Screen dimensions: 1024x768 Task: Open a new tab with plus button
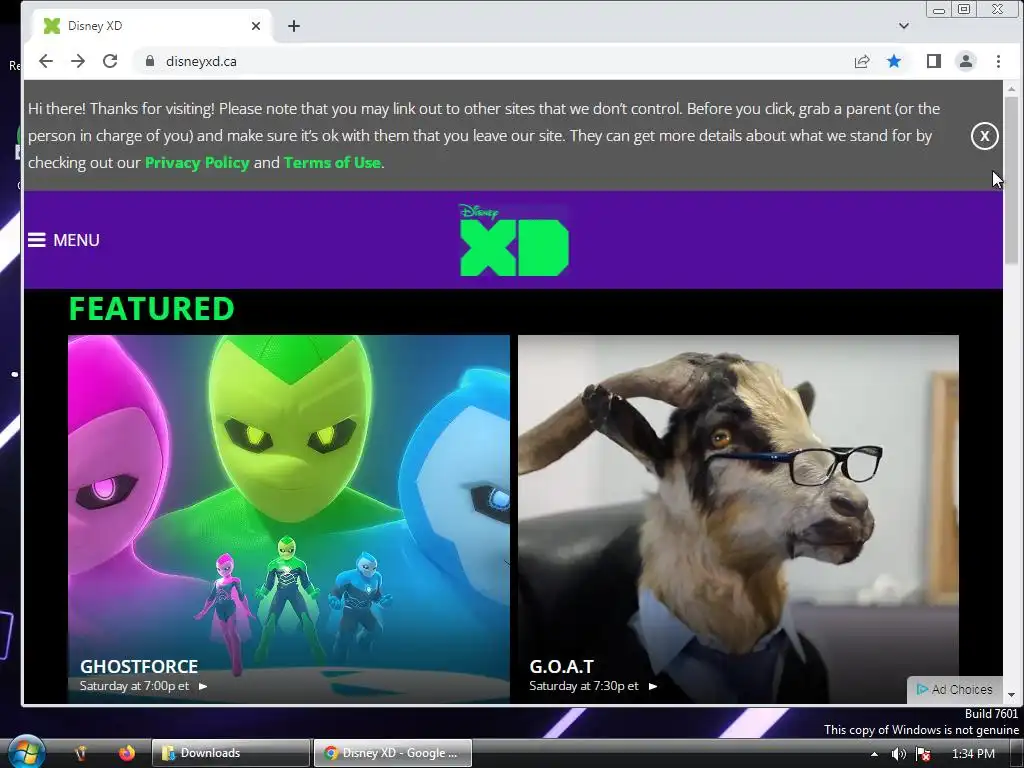294,26
